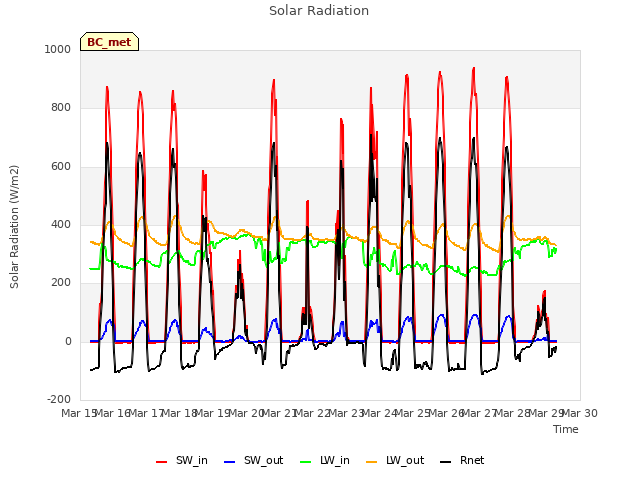
Task: Click the Mar 27 SW_in peak
Action: coord(473,69)
